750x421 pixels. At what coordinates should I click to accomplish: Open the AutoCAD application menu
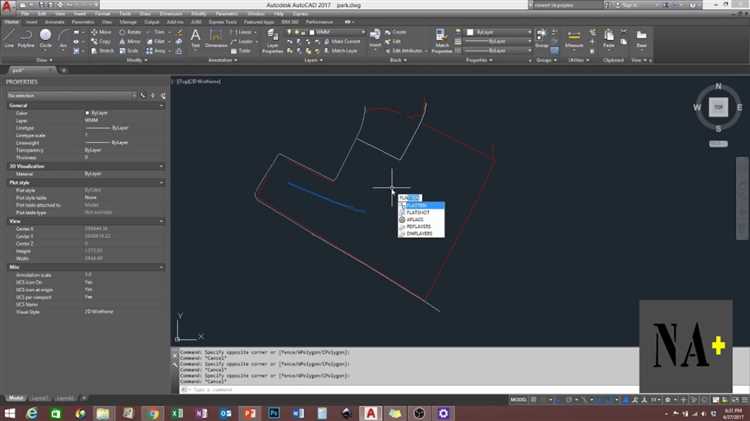coord(7,6)
